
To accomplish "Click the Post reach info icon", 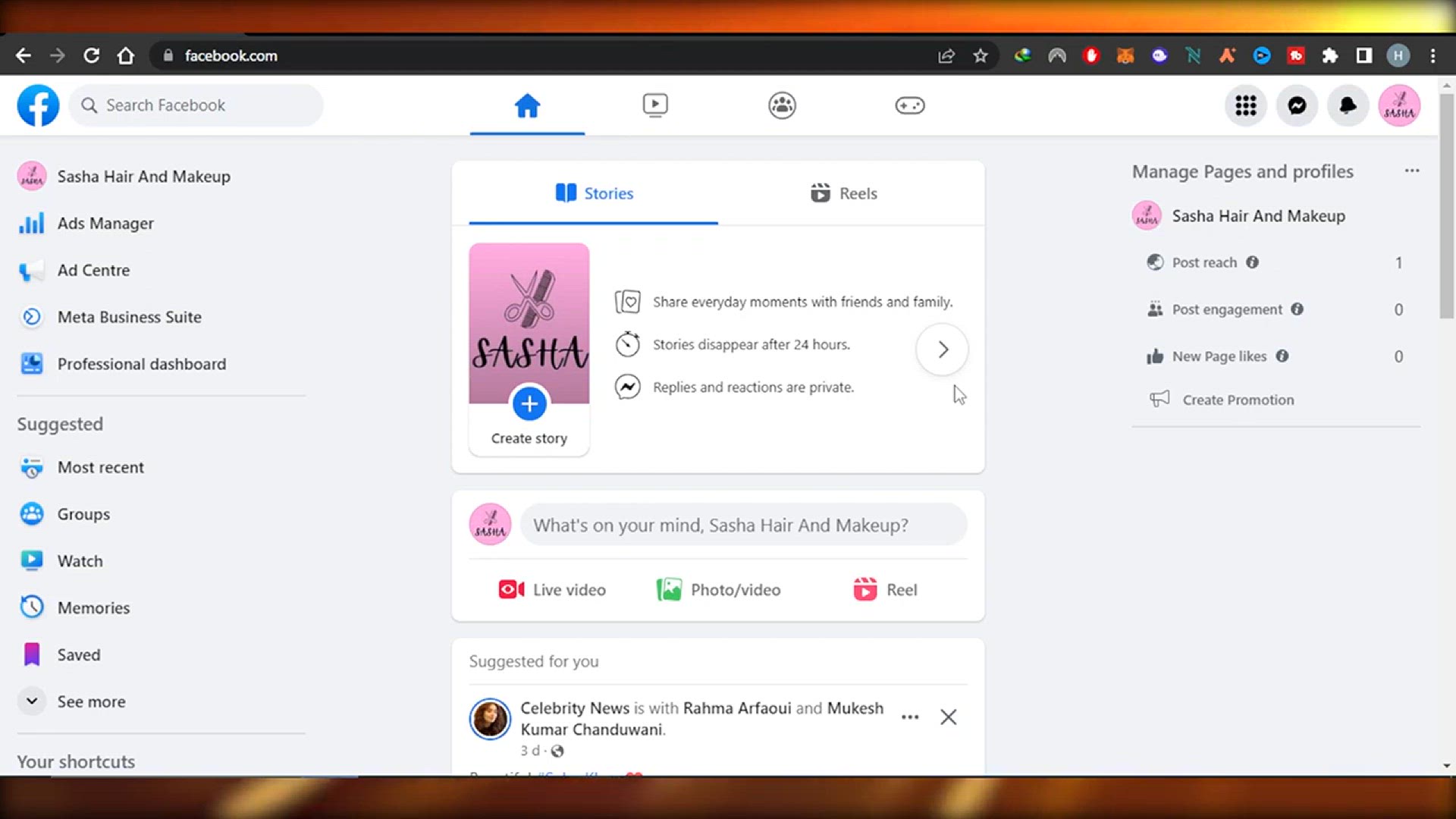I will [1252, 262].
